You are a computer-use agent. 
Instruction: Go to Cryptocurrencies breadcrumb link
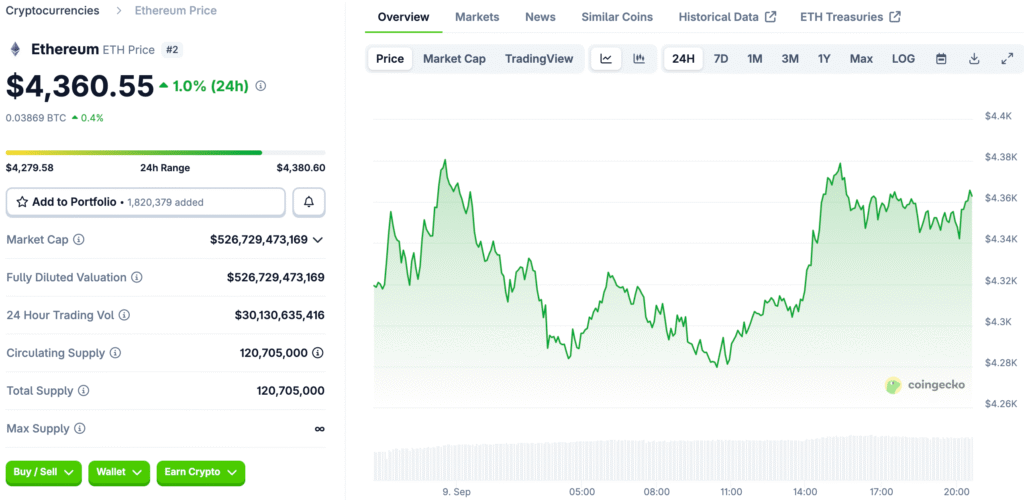(x=53, y=10)
